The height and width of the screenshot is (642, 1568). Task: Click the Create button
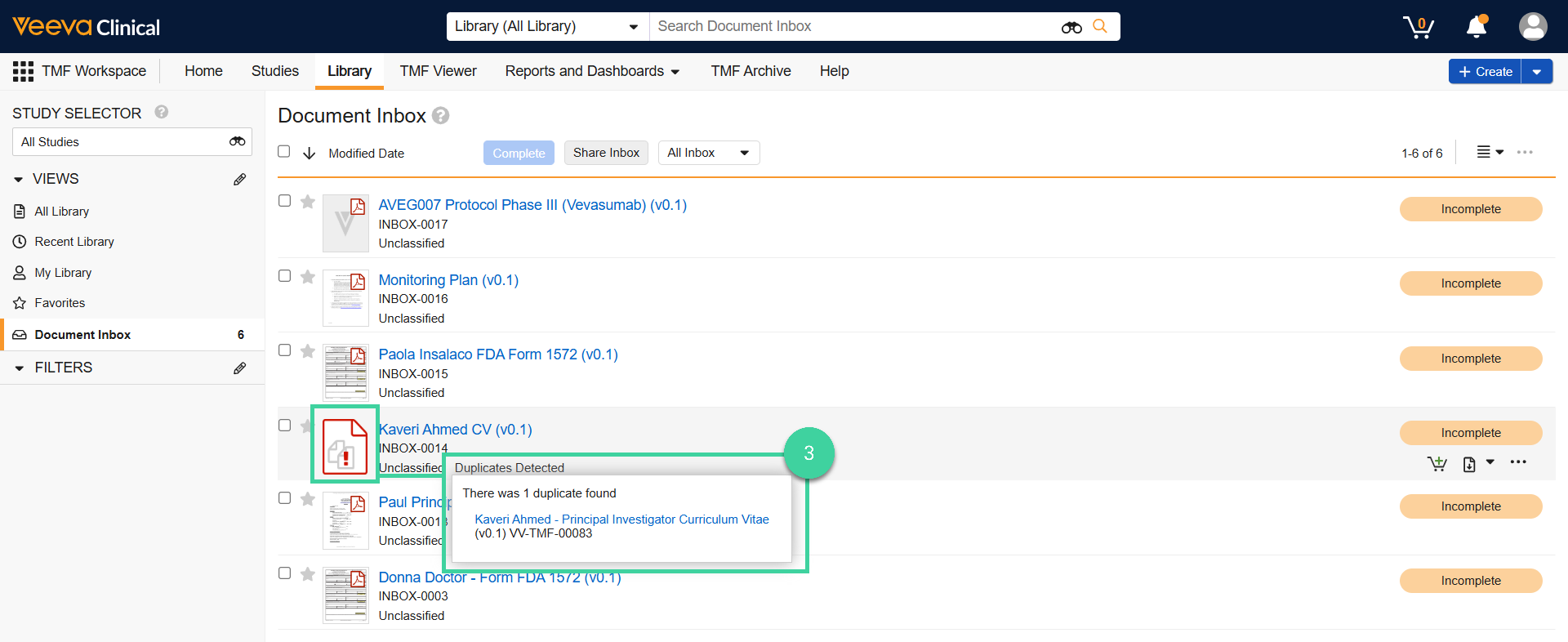[1485, 72]
